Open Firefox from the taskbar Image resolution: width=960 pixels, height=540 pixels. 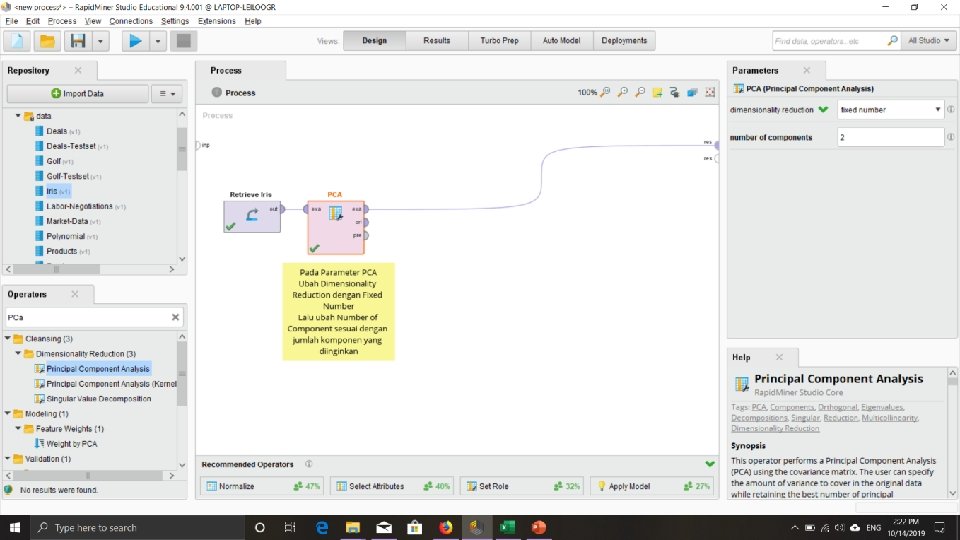click(x=446, y=527)
